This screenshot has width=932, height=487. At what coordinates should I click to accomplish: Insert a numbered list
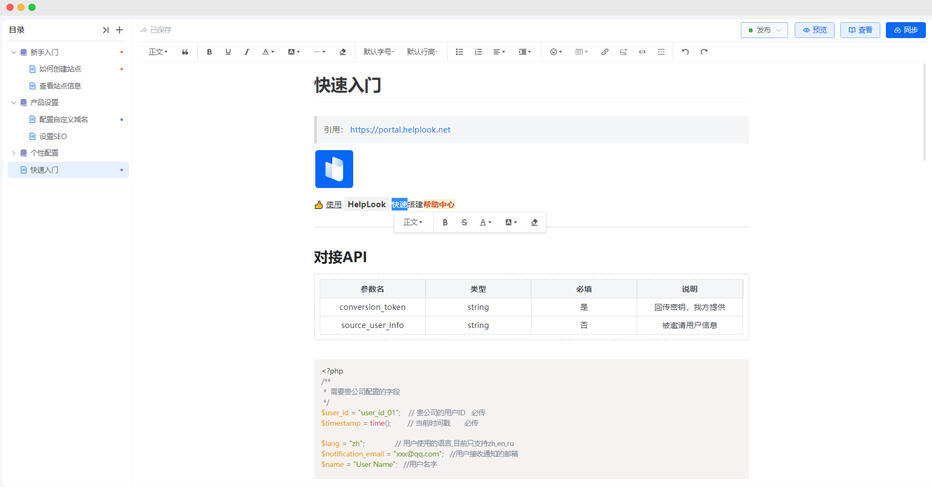click(478, 52)
